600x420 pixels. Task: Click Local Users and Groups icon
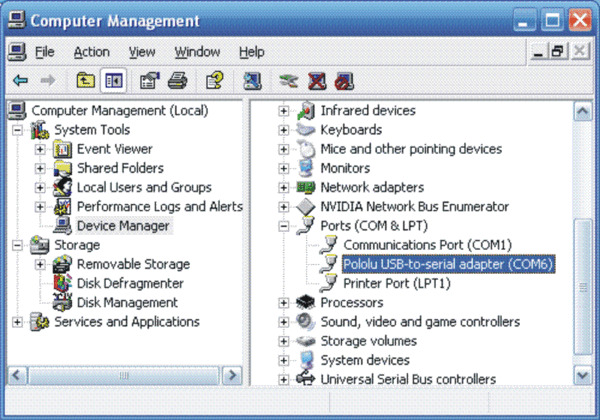(62, 187)
